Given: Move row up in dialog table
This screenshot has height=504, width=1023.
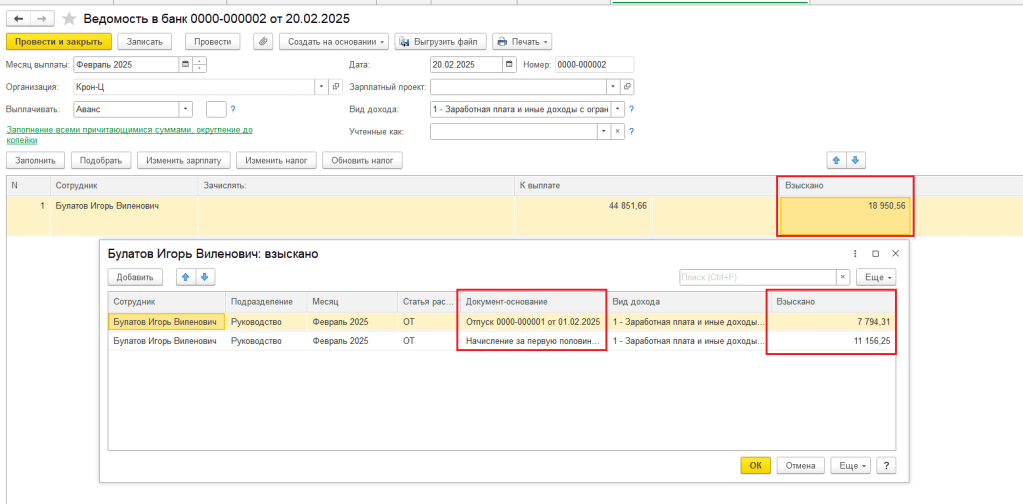Looking at the screenshot, I should pyautogui.click(x=184, y=277).
